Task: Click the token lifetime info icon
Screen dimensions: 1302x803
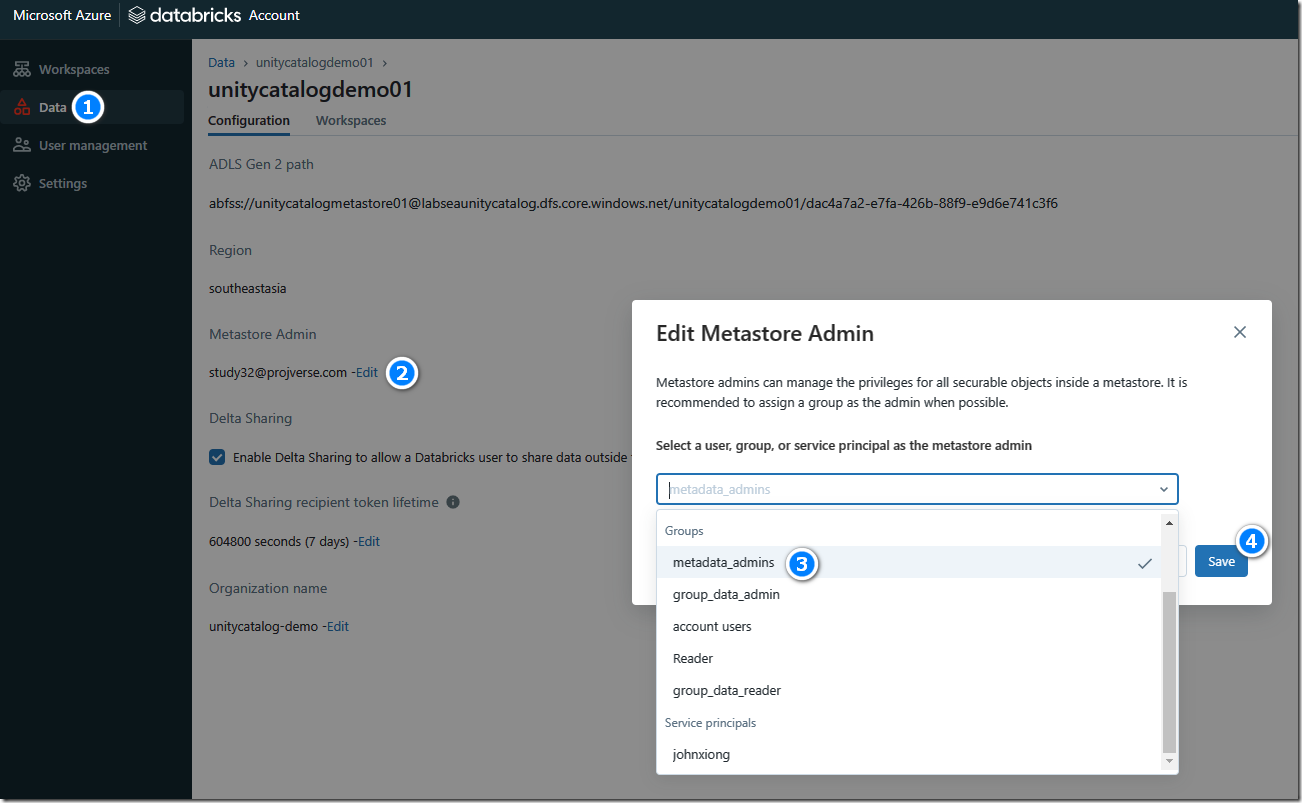Action: pyautogui.click(x=453, y=502)
